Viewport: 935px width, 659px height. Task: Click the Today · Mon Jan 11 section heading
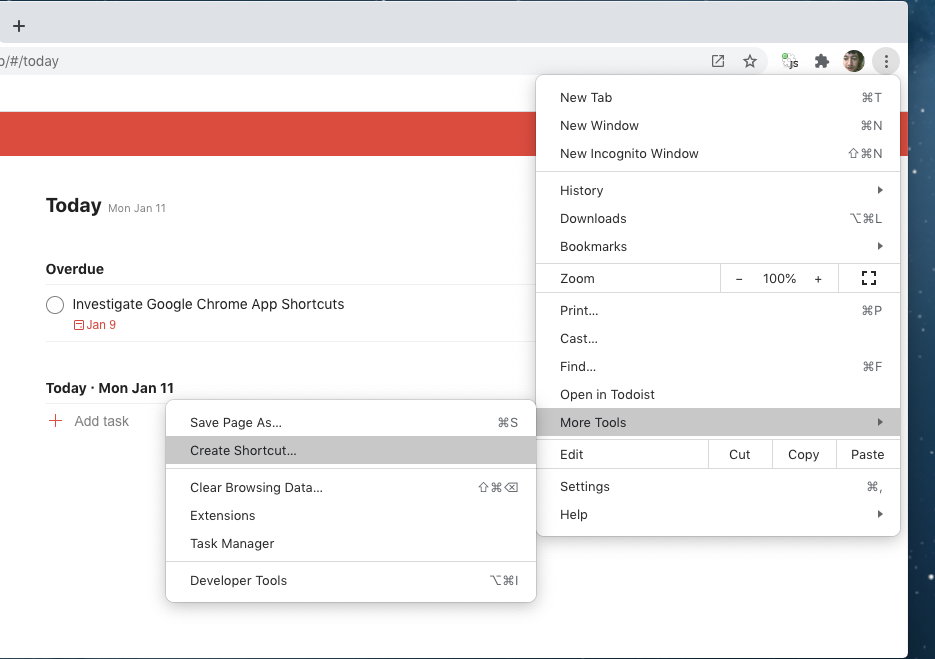click(x=110, y=388)
